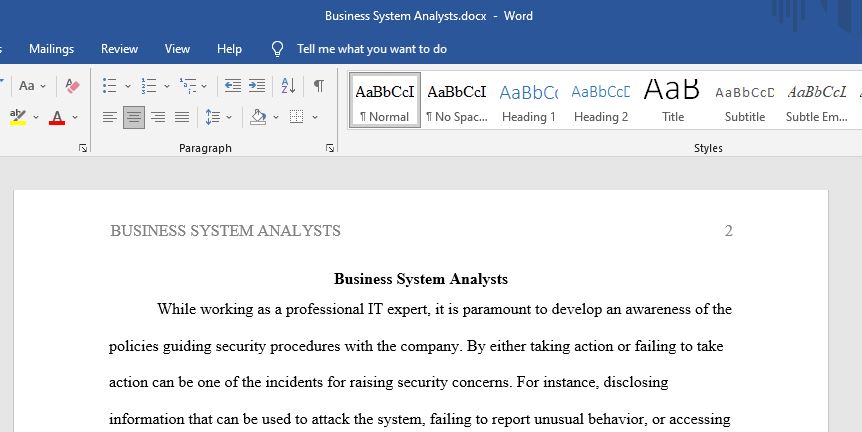Apply borders with the borders icon
Viewport: 862px width, 432px height.
coord(296,117)
